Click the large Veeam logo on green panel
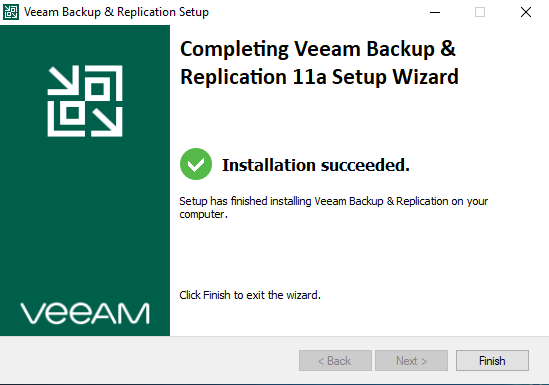 tap(85, 101)
